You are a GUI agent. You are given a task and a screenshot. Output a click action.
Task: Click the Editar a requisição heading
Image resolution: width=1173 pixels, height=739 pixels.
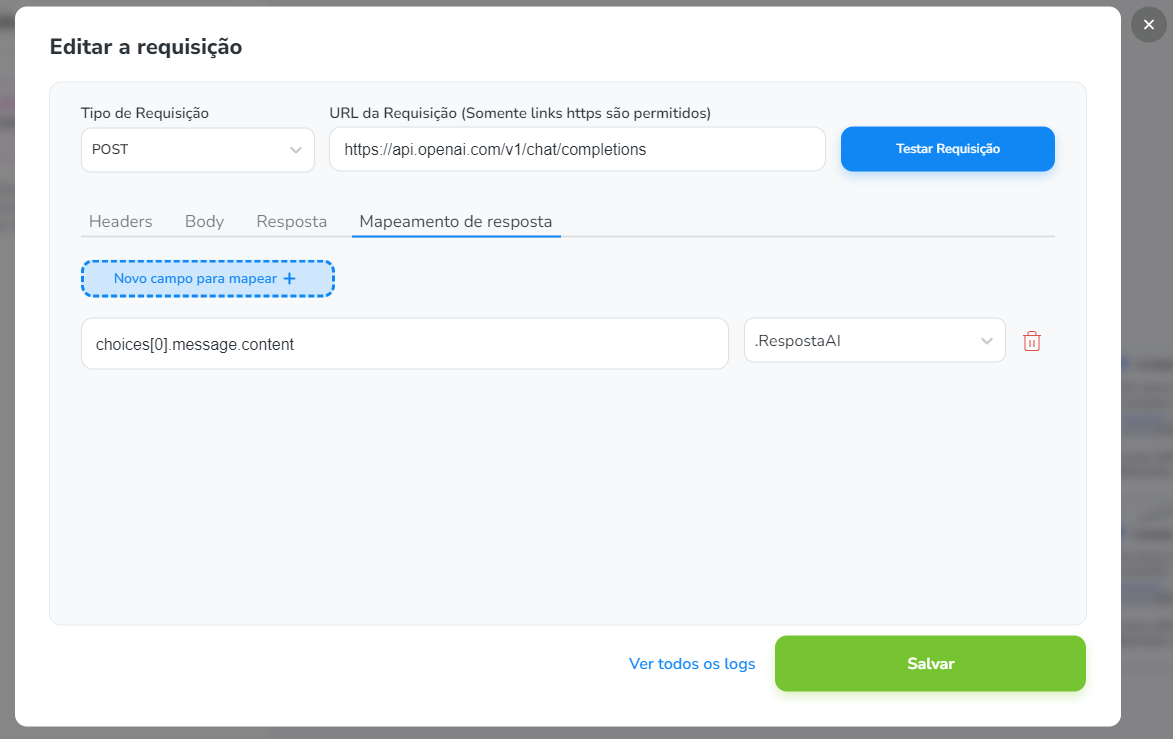pos(146,46)
